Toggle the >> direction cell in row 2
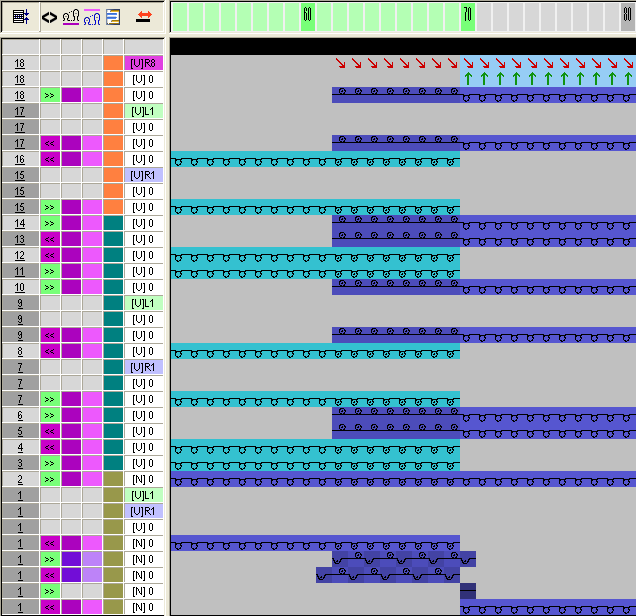Viewport: 636px width, 616px height. (x=50, y=479)
